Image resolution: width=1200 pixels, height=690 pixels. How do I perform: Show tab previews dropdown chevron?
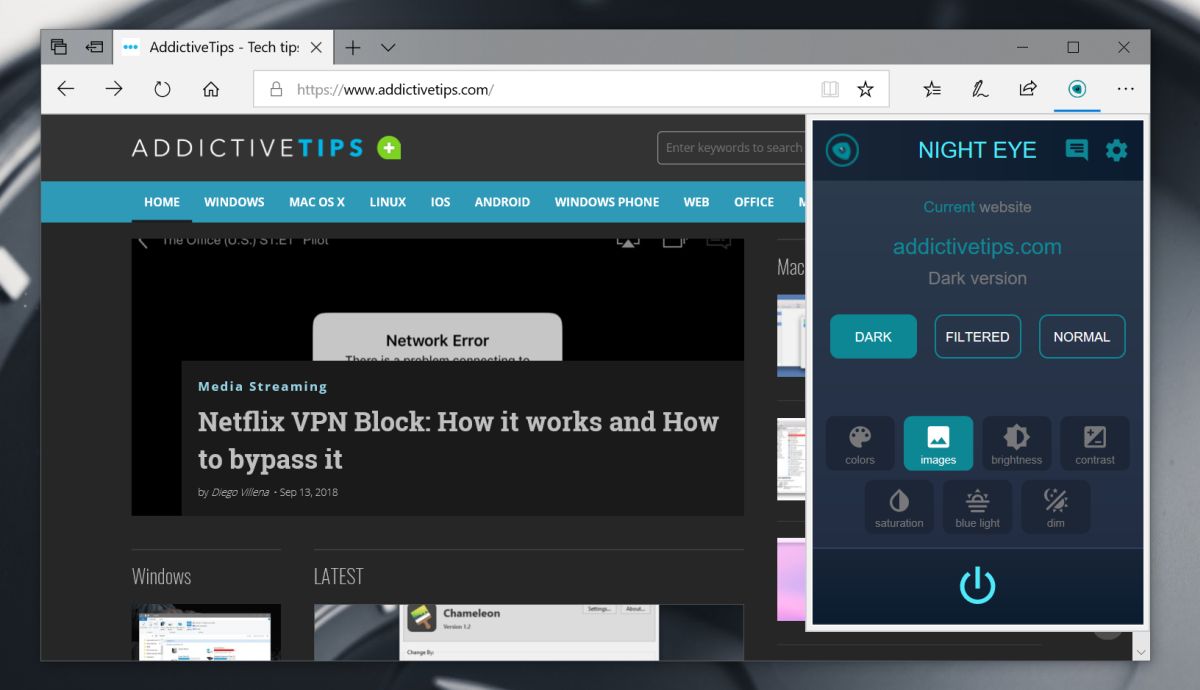pos(388,47)
